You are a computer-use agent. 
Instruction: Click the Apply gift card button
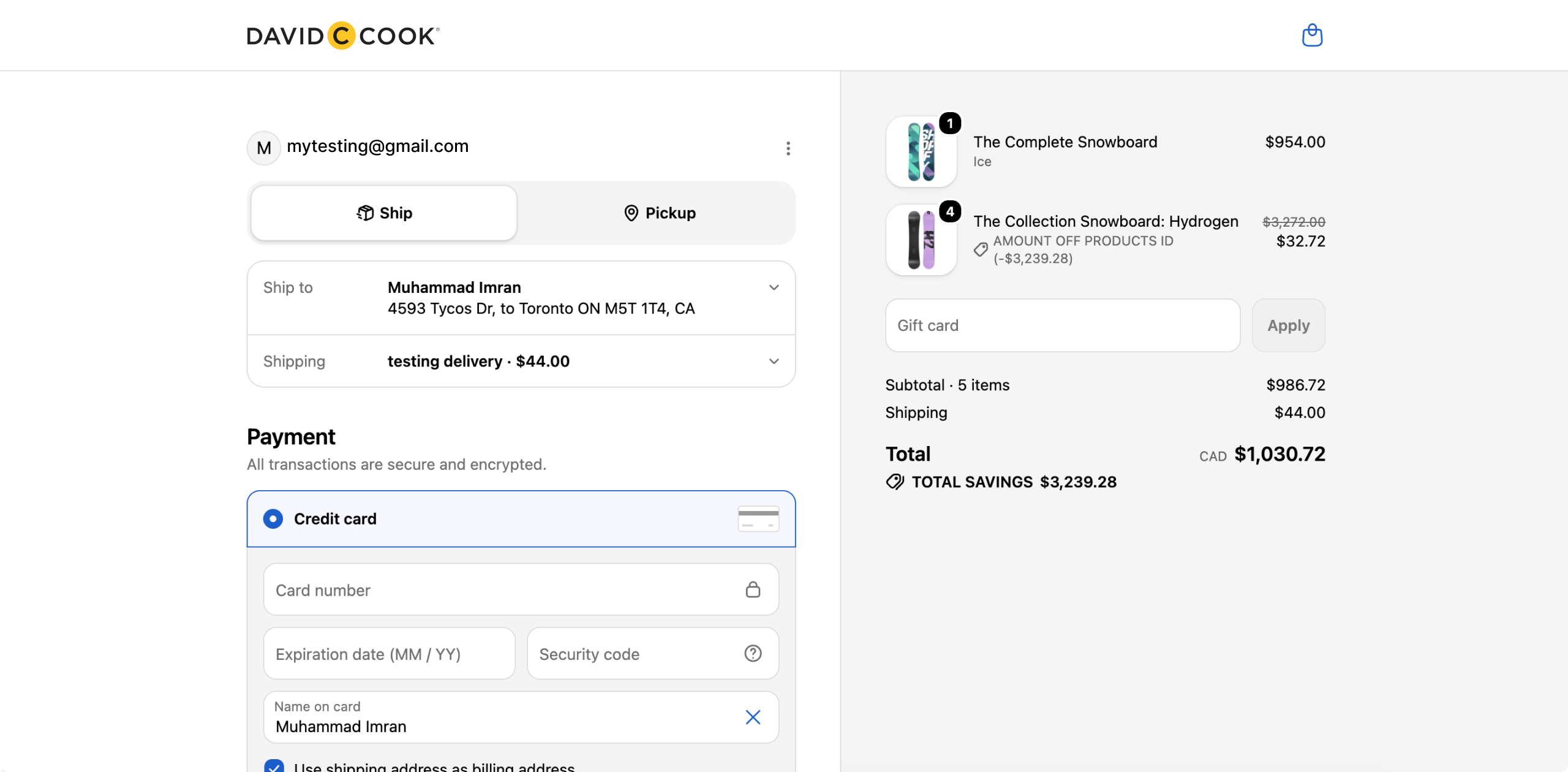1289,325
